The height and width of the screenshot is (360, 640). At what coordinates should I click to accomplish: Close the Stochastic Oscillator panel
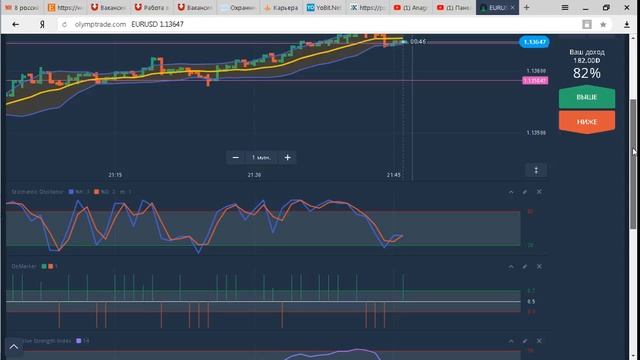(539, 192)
